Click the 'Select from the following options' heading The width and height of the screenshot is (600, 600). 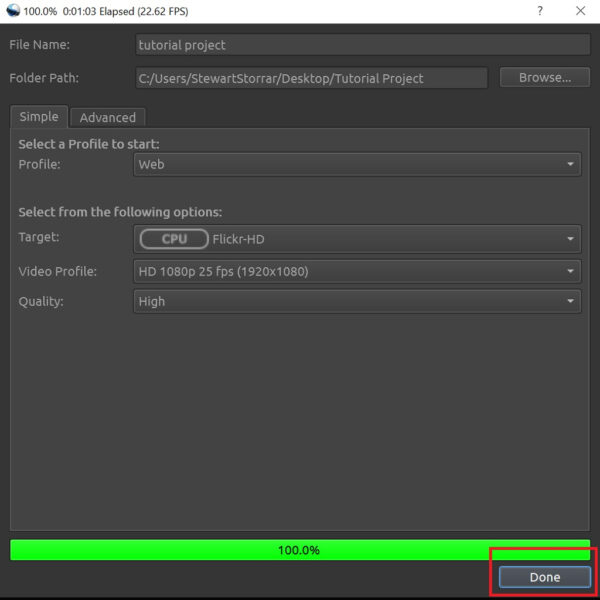coord(120,212)
